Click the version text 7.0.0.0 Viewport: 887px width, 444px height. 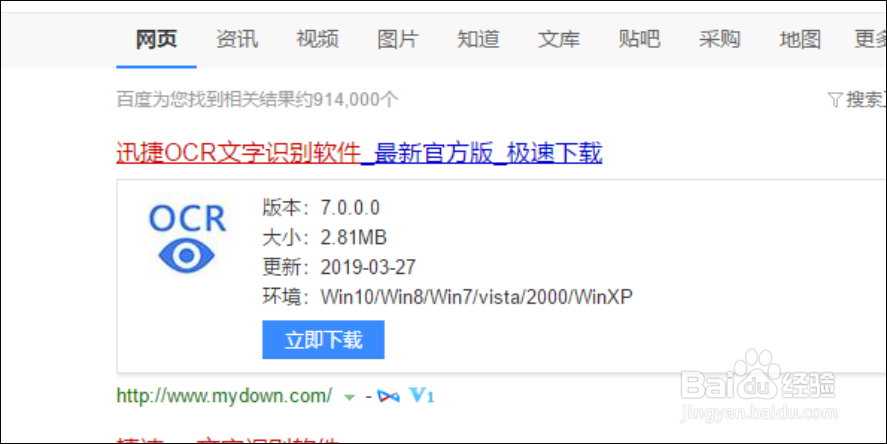click(x=350, y=208)
